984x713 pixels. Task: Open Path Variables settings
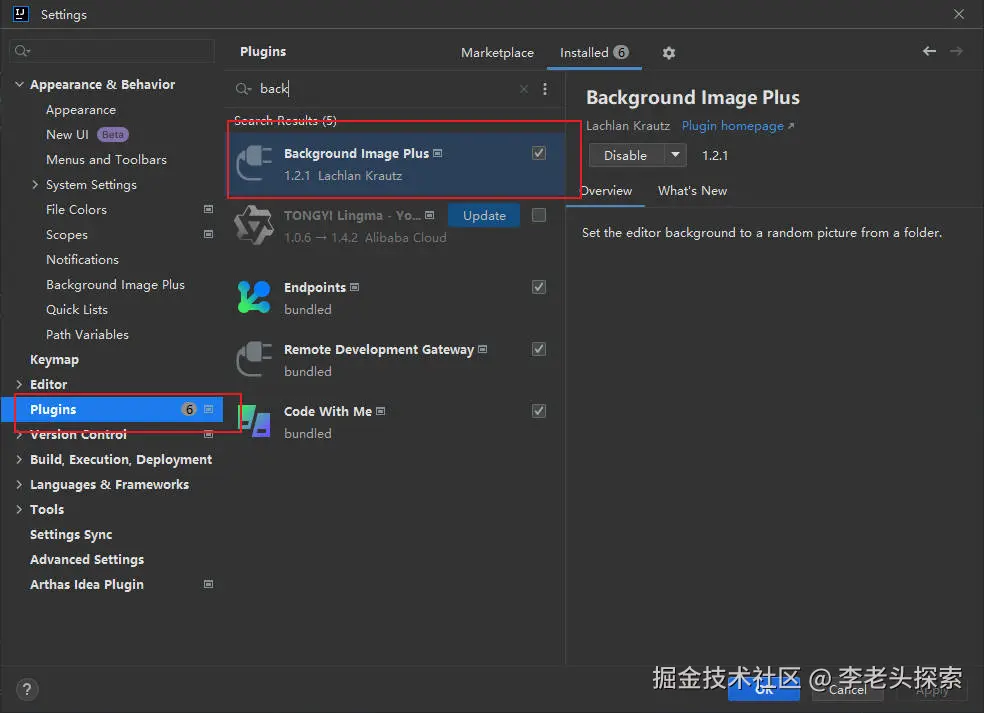[x=87, y=335]
